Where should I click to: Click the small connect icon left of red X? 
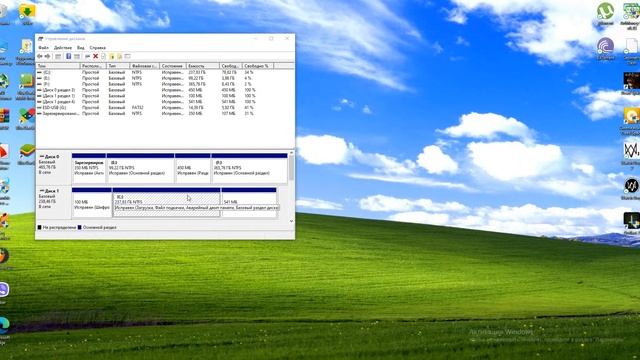pyautogui.click(x=87, y=56)
